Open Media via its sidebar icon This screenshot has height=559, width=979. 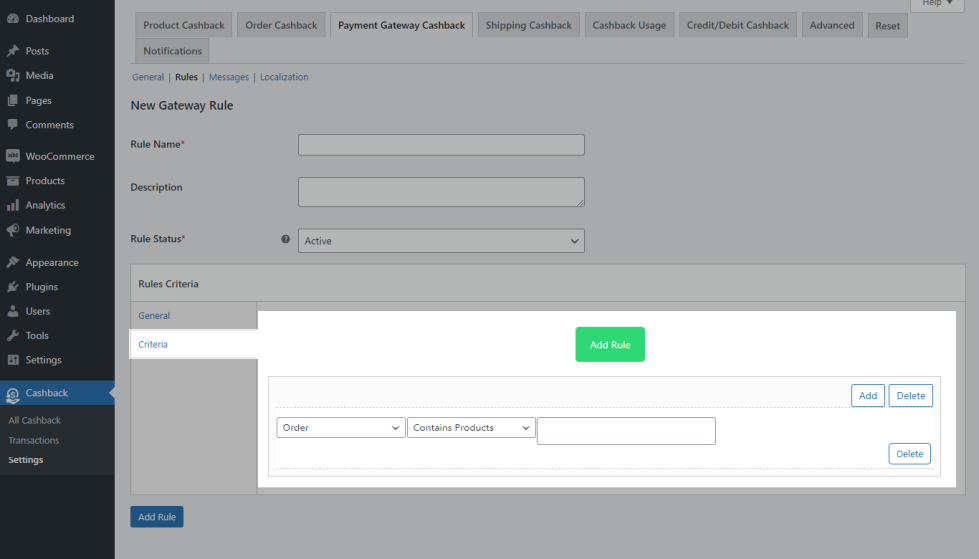coord(13,76)
